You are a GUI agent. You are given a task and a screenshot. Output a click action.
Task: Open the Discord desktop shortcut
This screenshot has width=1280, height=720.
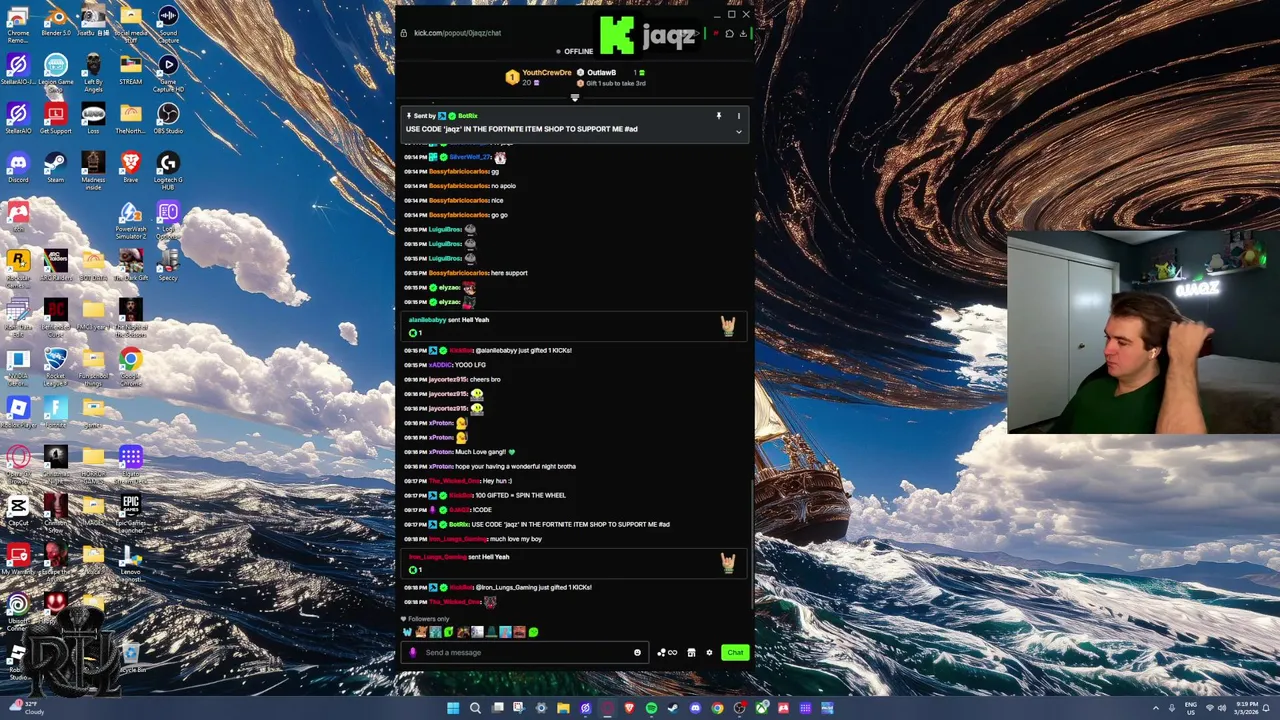18,167
